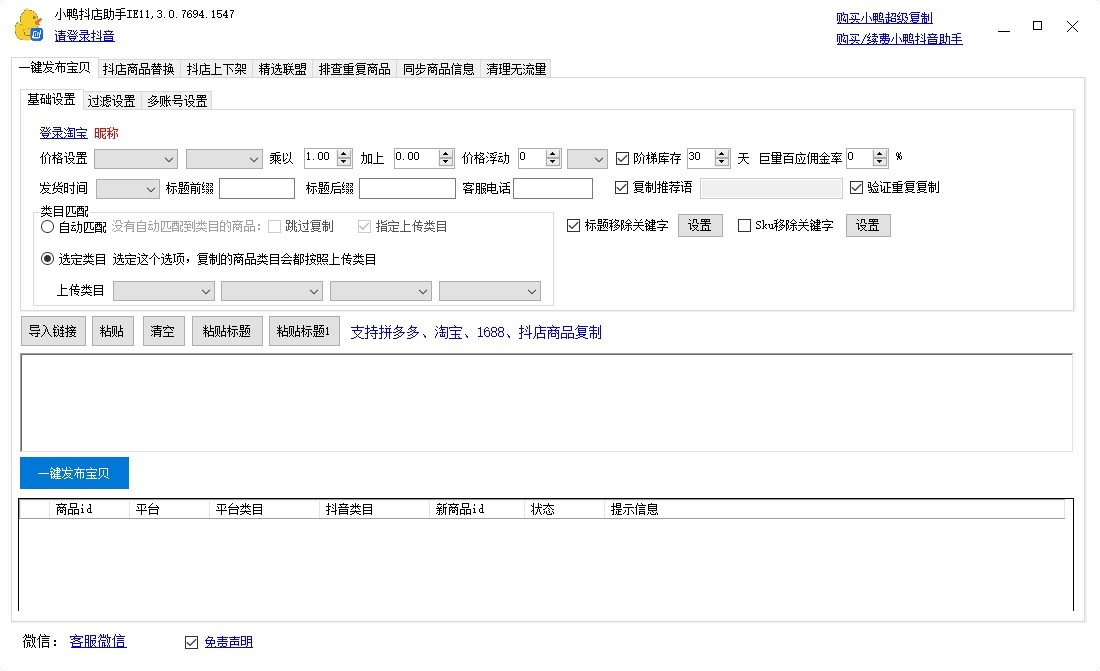Open the 排查重复商品 tab

(354, 69)
